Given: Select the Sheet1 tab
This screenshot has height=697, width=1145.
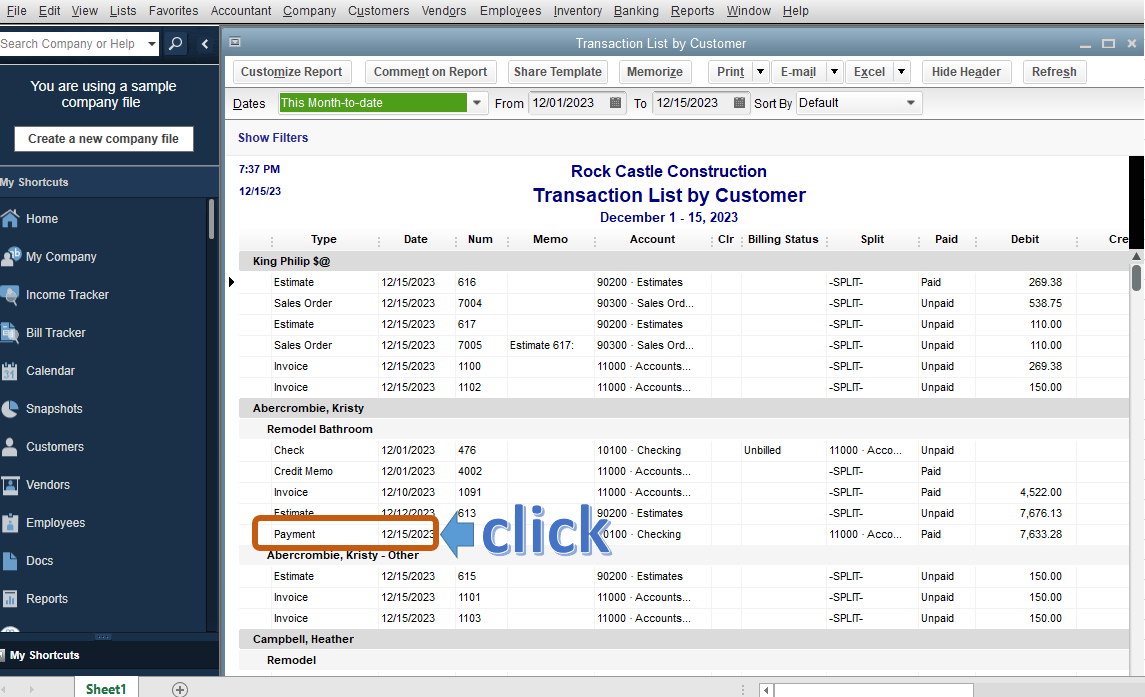Looking at the screenshot, I should tap(106, 689).
